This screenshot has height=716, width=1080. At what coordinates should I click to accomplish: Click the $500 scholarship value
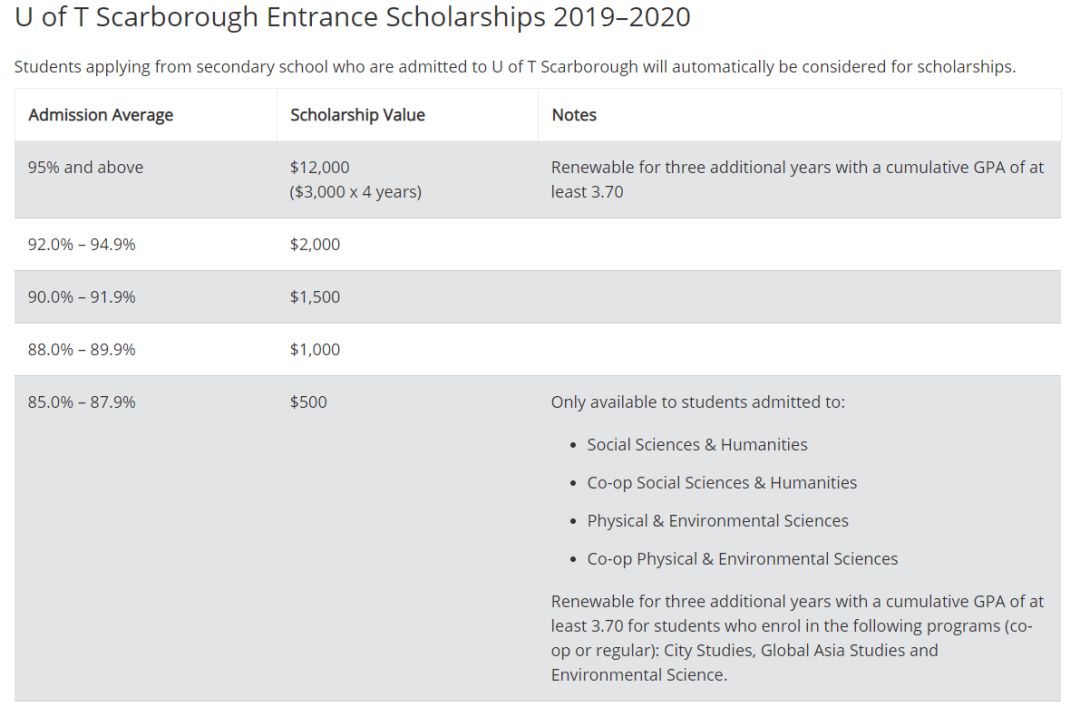(308, 402)
